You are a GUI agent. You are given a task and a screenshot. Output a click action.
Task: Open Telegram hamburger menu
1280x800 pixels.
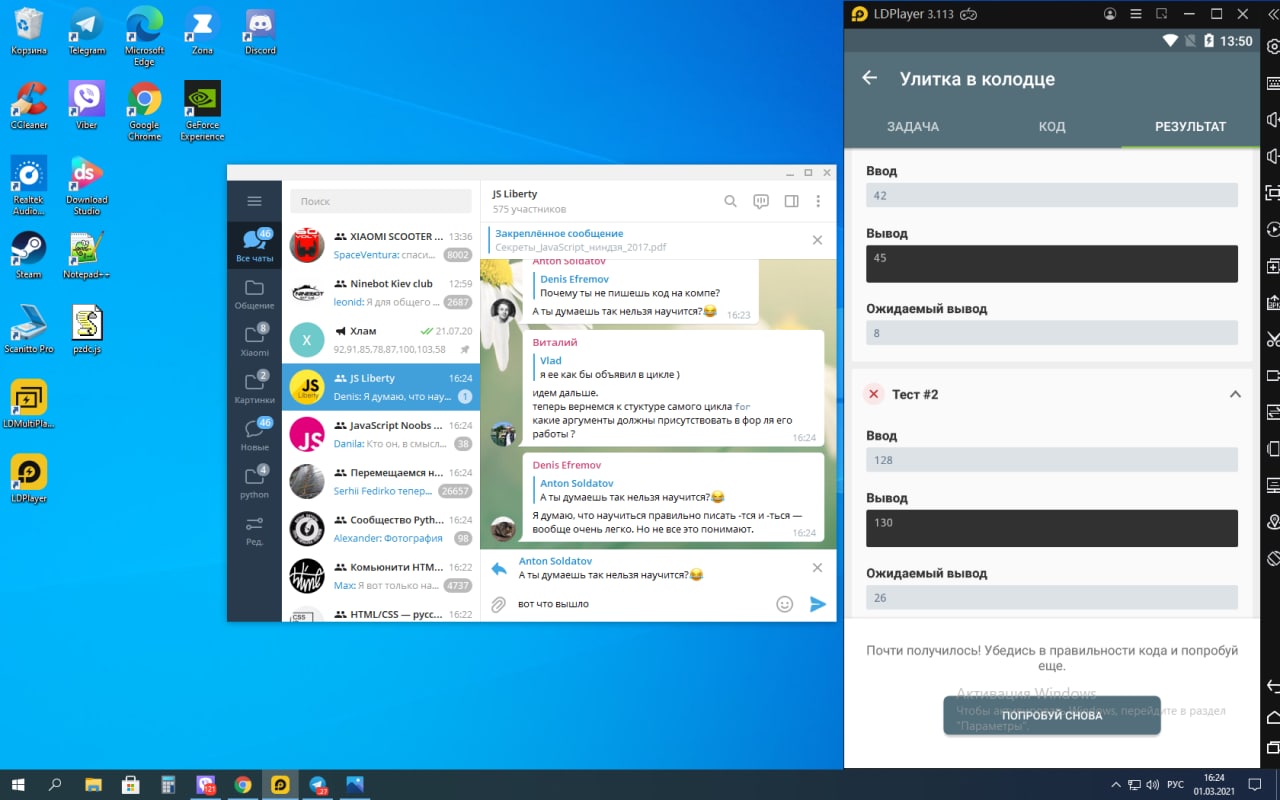click(254, 201)
